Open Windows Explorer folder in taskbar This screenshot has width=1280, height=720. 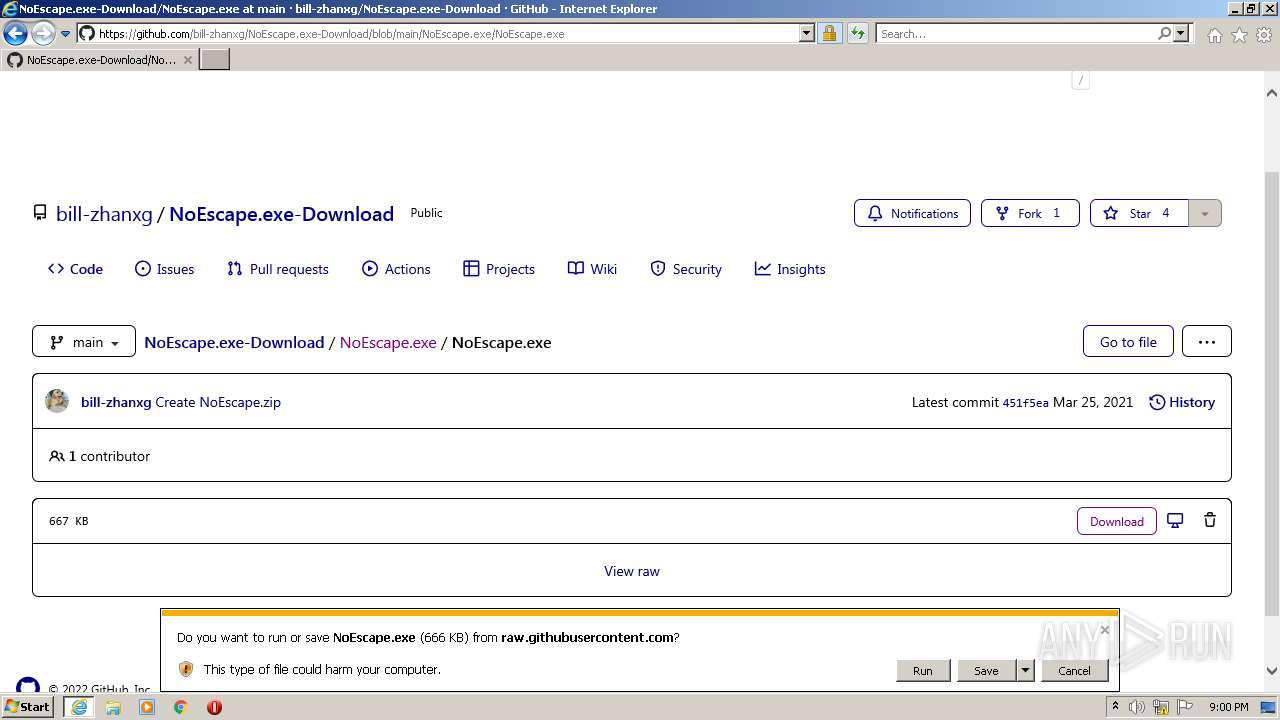pyautogui.click(x=113, y=707)
